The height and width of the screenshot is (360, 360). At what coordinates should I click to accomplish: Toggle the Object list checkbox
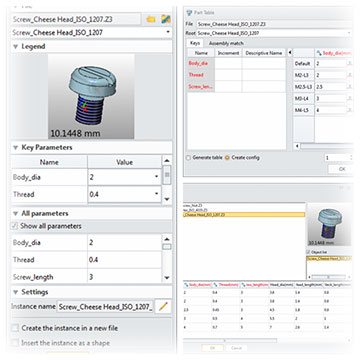point(308,252)
